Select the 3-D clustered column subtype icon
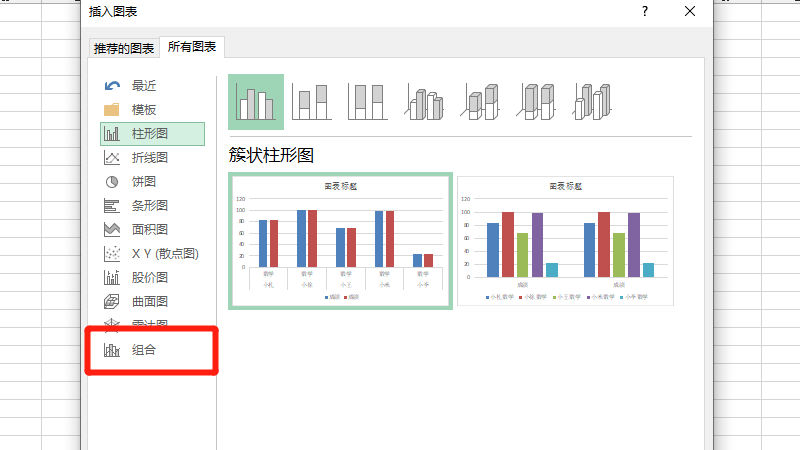 424,102
